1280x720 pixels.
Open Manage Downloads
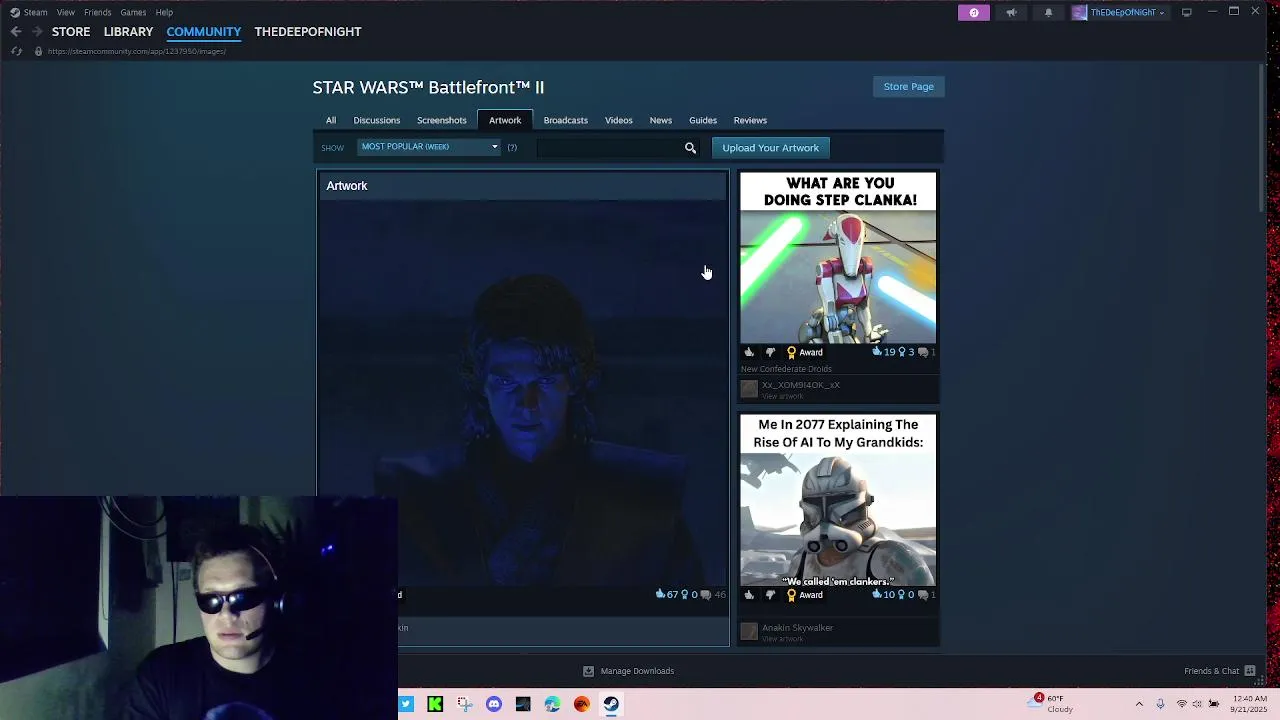628,671
